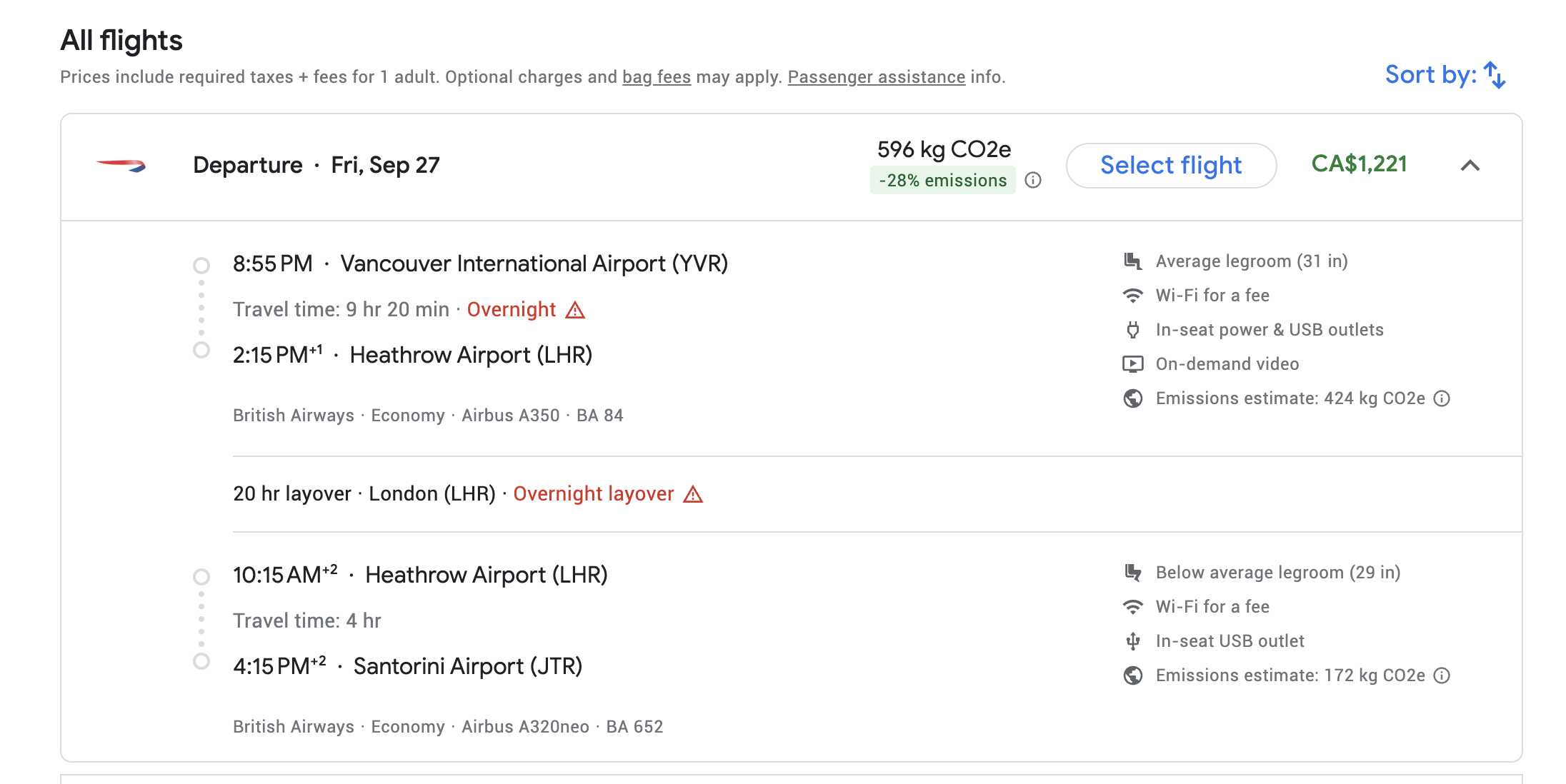Click the Departure Fri, Sep 27 header

[316, 166]
